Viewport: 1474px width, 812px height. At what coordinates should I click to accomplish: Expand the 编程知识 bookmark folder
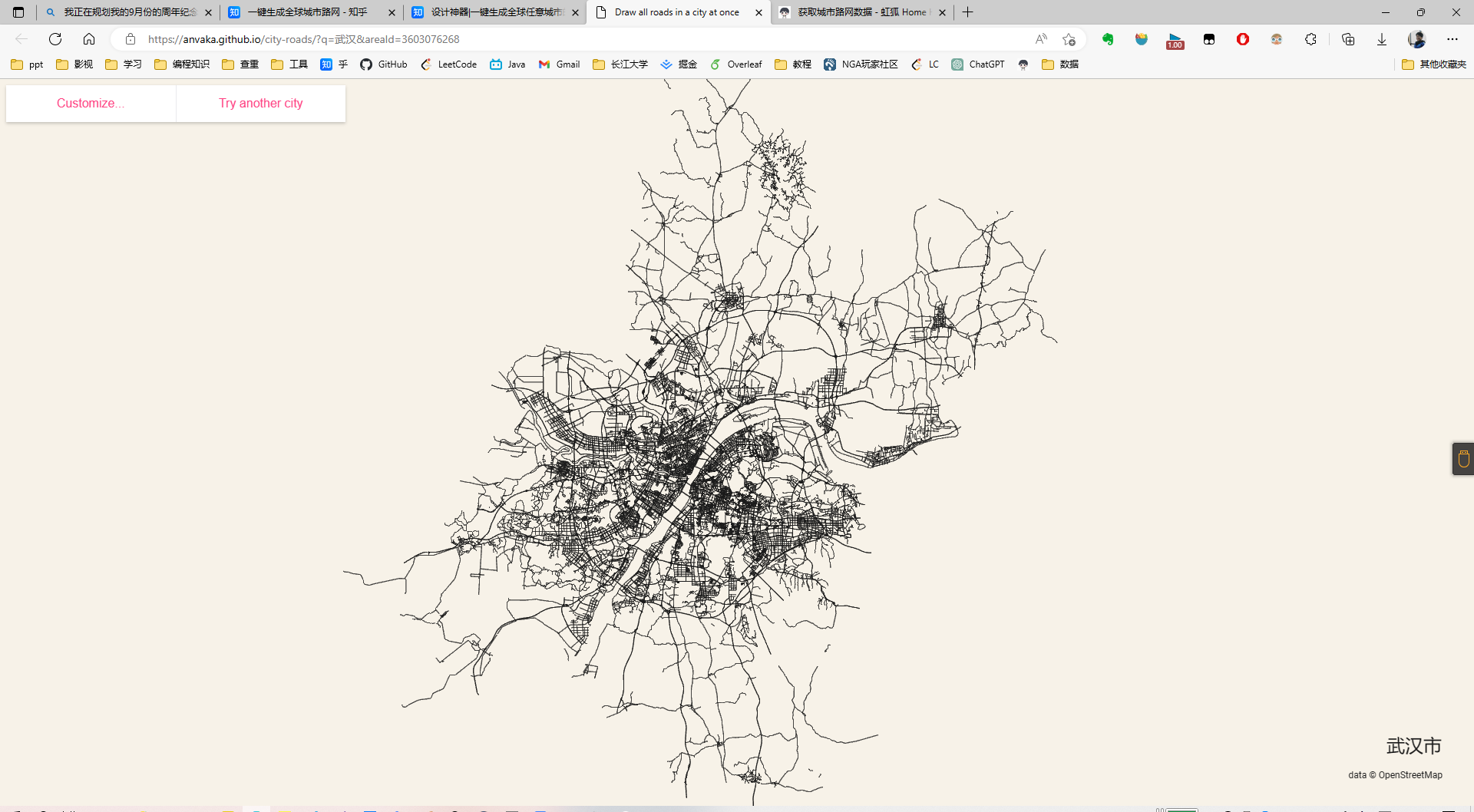182,64
